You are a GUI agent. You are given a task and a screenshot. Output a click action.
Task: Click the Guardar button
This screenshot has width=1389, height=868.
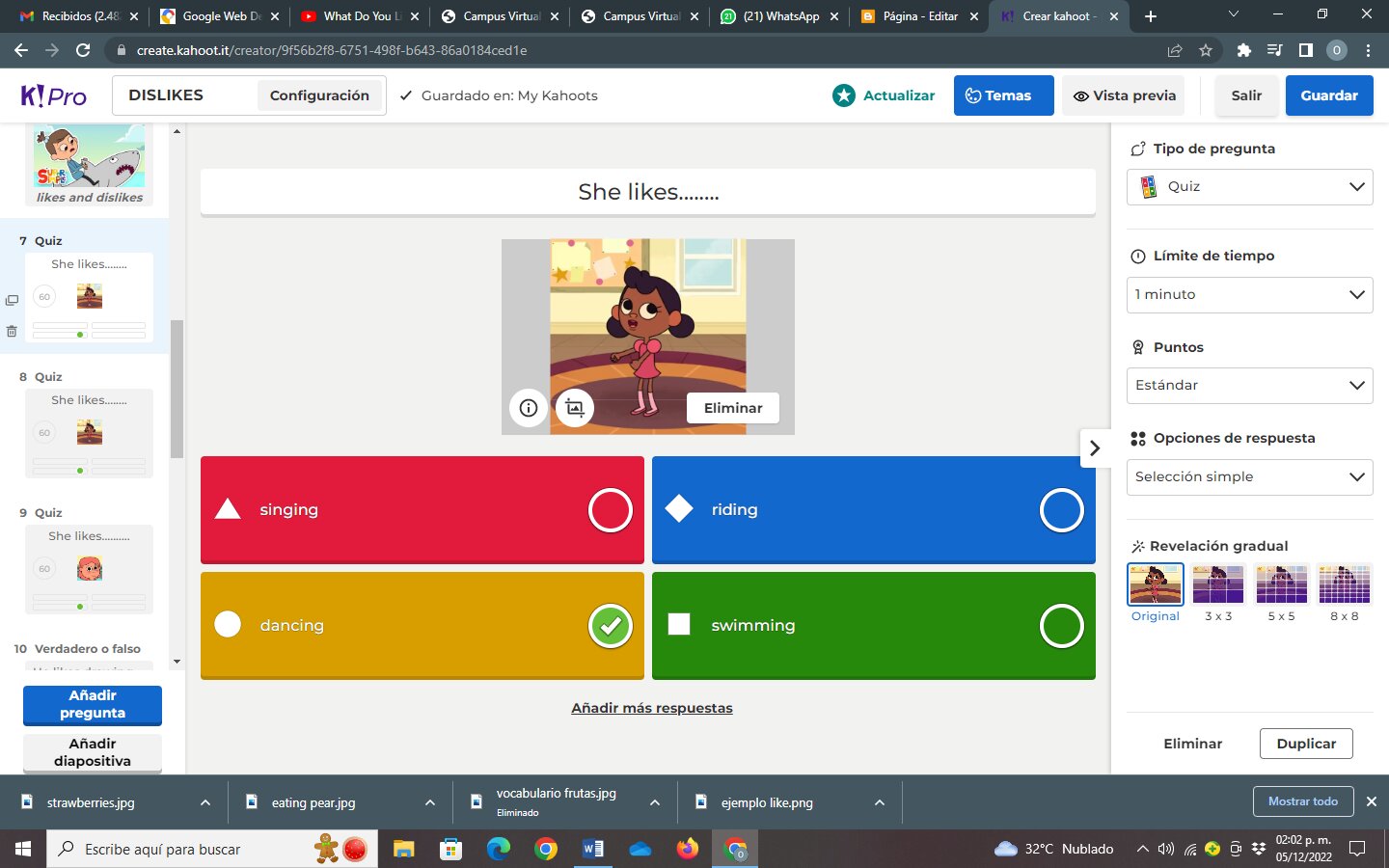1329,95
